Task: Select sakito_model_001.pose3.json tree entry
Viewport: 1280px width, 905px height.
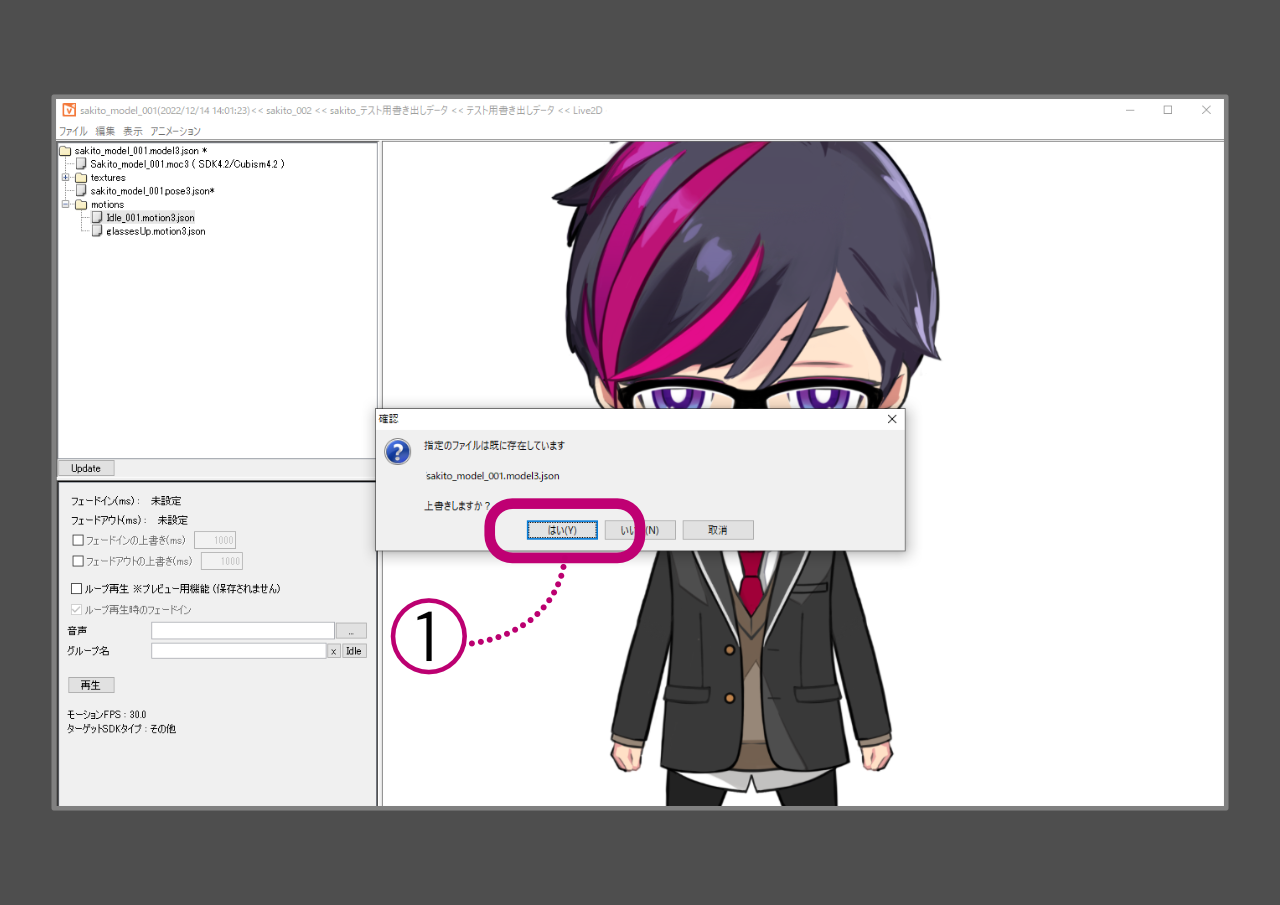Action: point(153,191)
